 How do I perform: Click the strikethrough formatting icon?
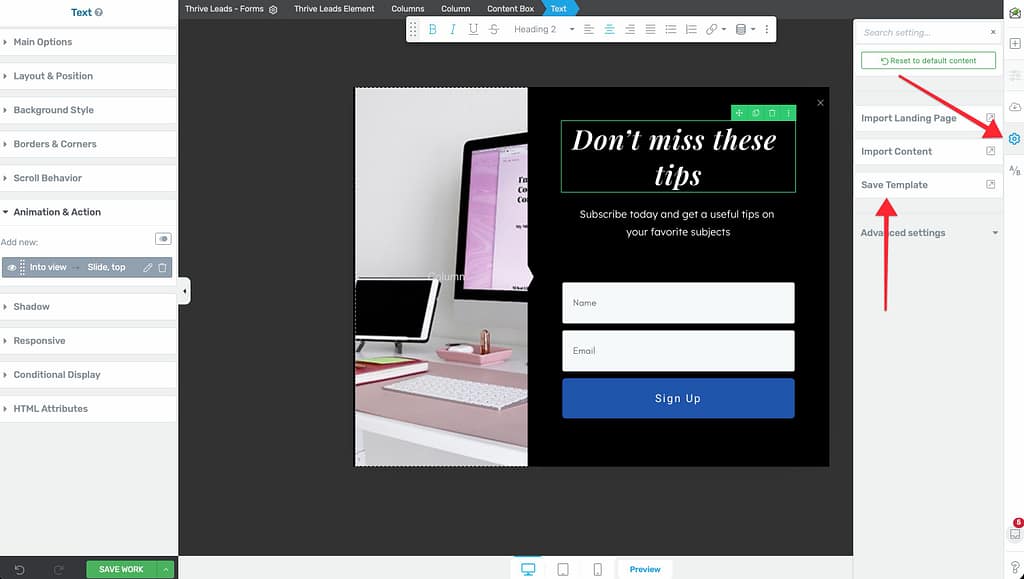tap(494, 30)
